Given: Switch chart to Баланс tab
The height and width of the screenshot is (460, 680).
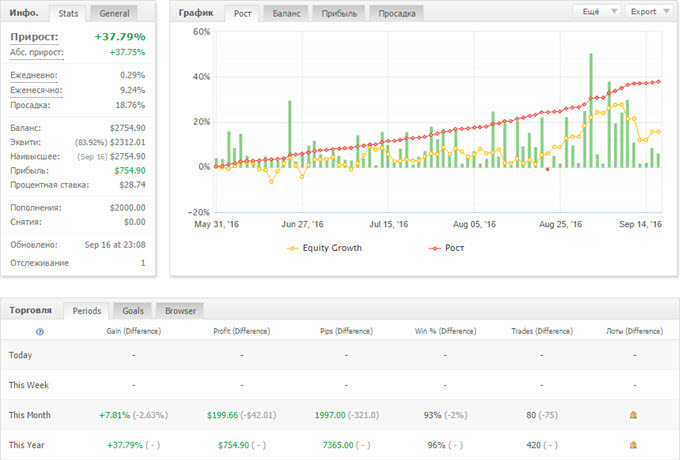Looking at the screenshot, I should [x=286, y=13].
